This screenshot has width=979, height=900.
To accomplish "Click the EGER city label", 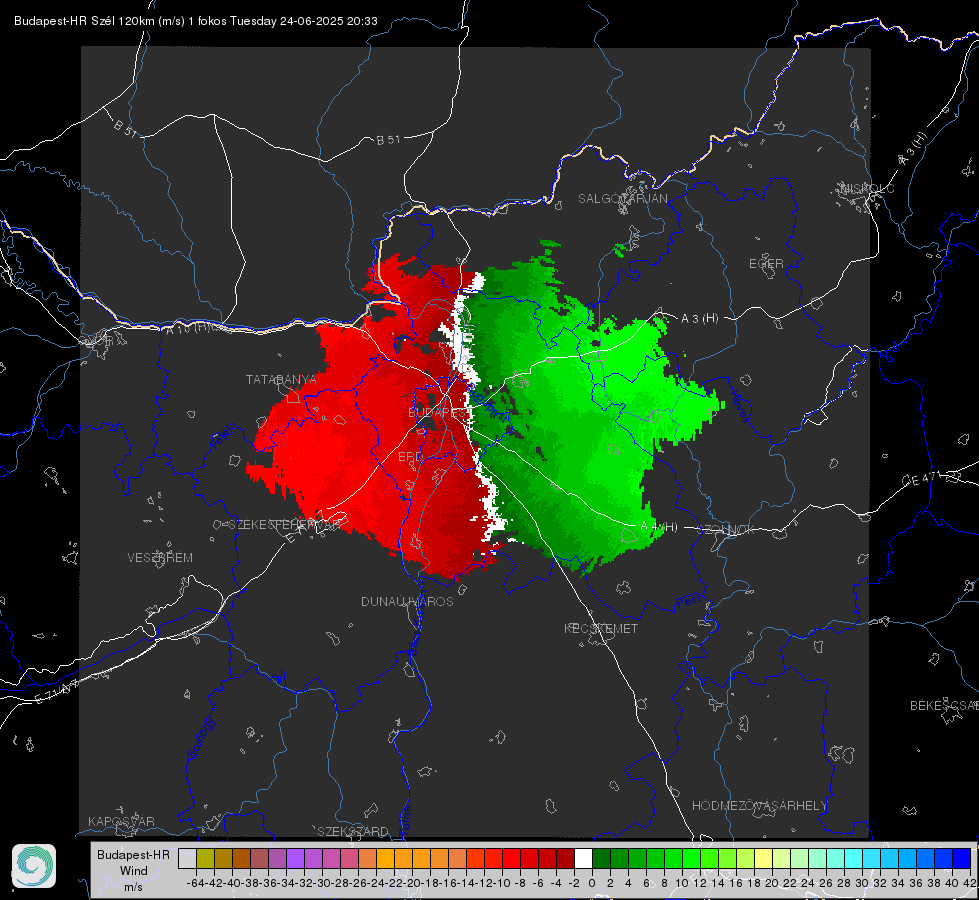I will (766, 264).
